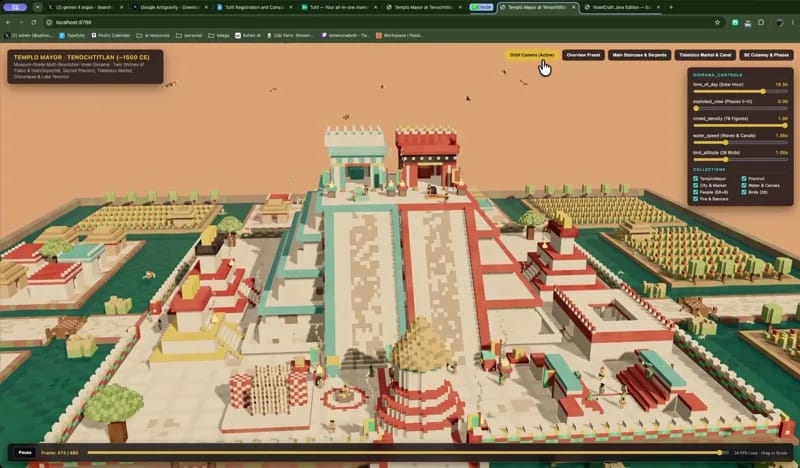Toggle the TemploMayor collection checkbox
The width and height of the screenshot is (800, 468).
click(696, 179)
